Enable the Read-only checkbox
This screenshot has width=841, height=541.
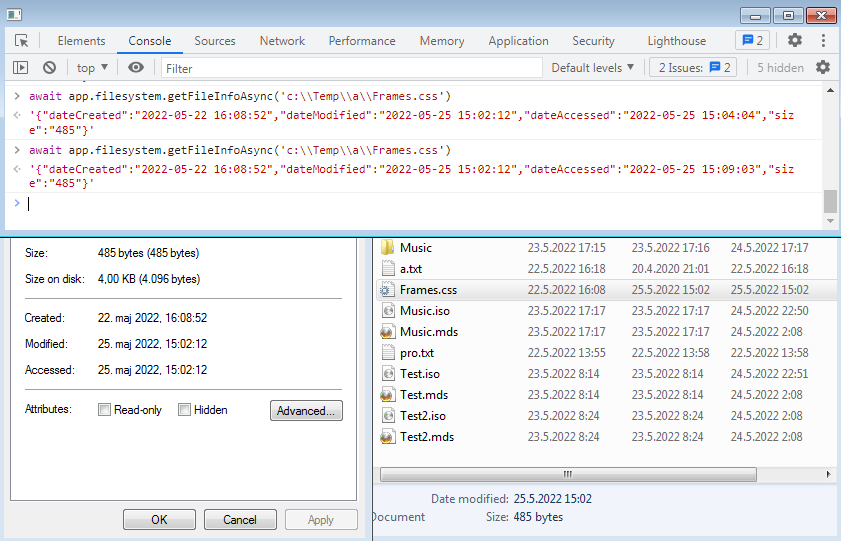coord(105,410)
